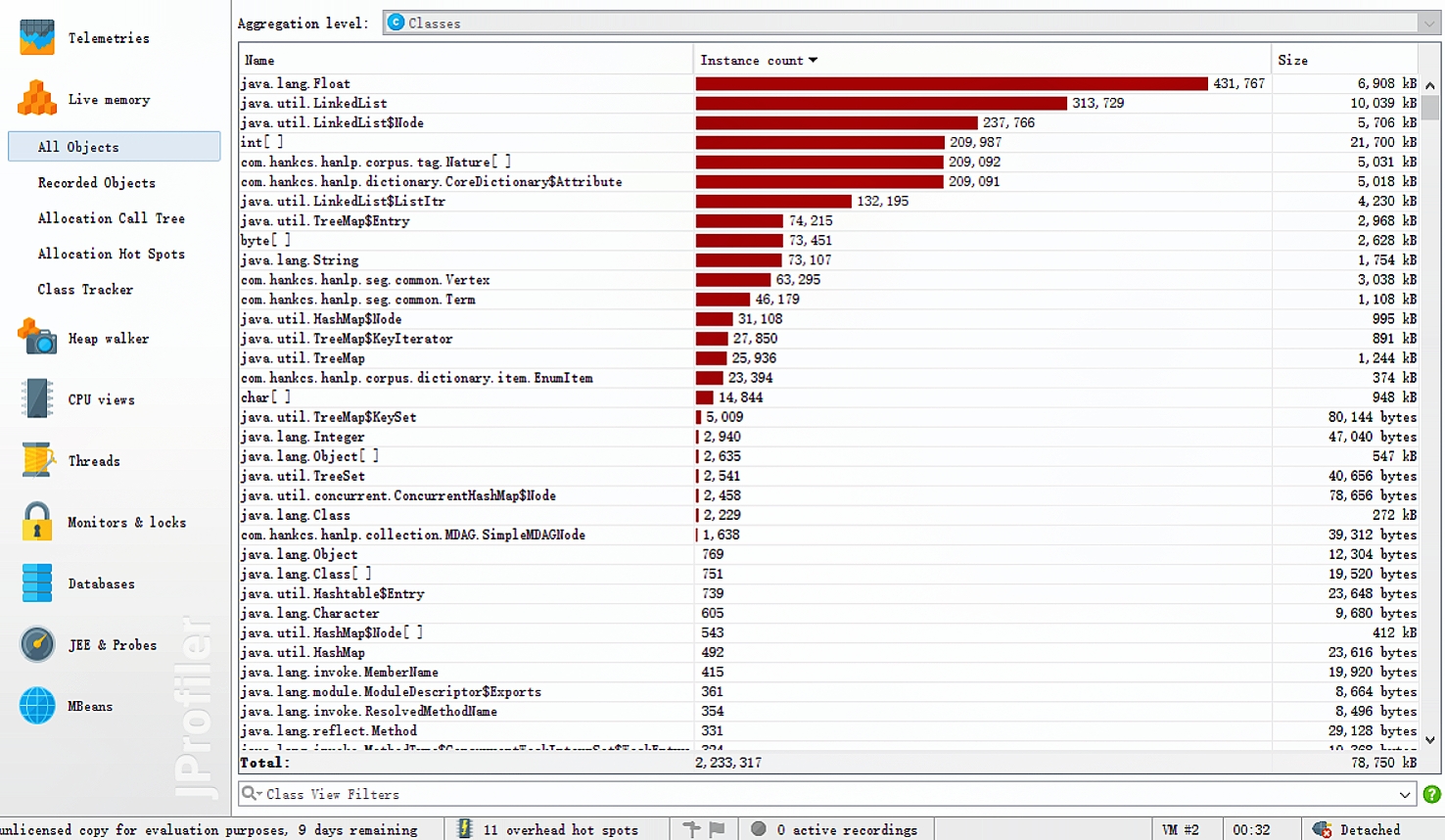
Task: Select the java.util.LinkedList$ListItr row
Action: (x=829, y=202)
